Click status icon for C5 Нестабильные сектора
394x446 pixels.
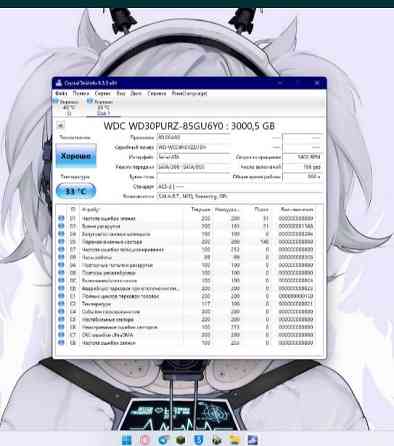click(61, 319)
